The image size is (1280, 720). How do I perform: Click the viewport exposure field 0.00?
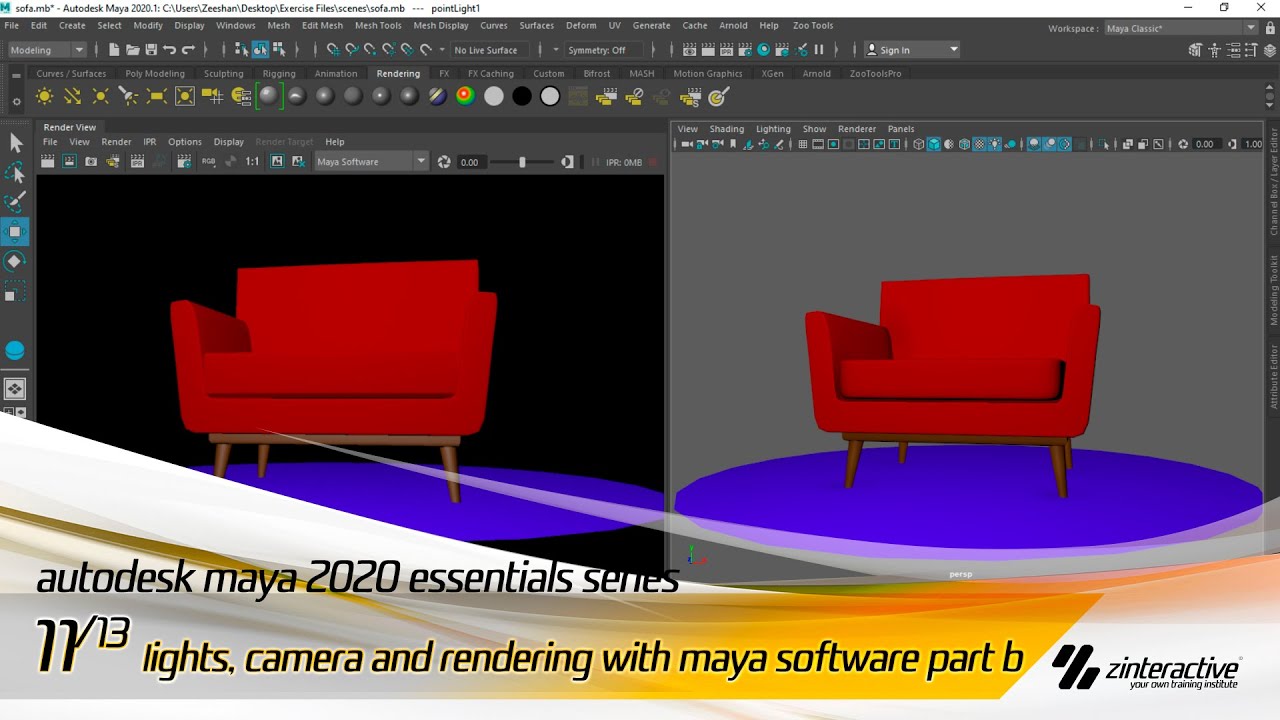point(1205,144)
